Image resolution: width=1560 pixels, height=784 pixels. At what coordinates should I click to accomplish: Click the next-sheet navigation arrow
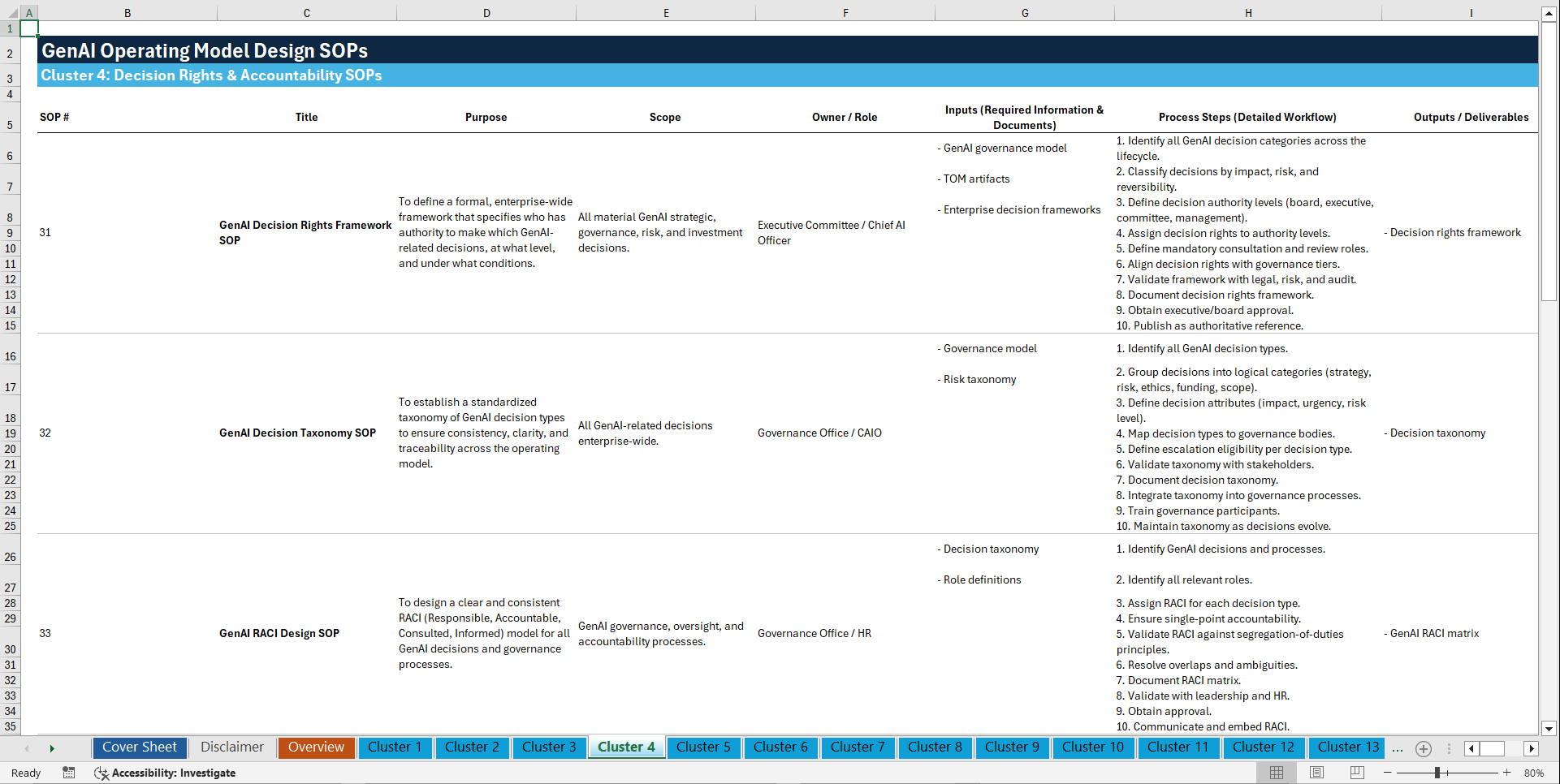52,747
